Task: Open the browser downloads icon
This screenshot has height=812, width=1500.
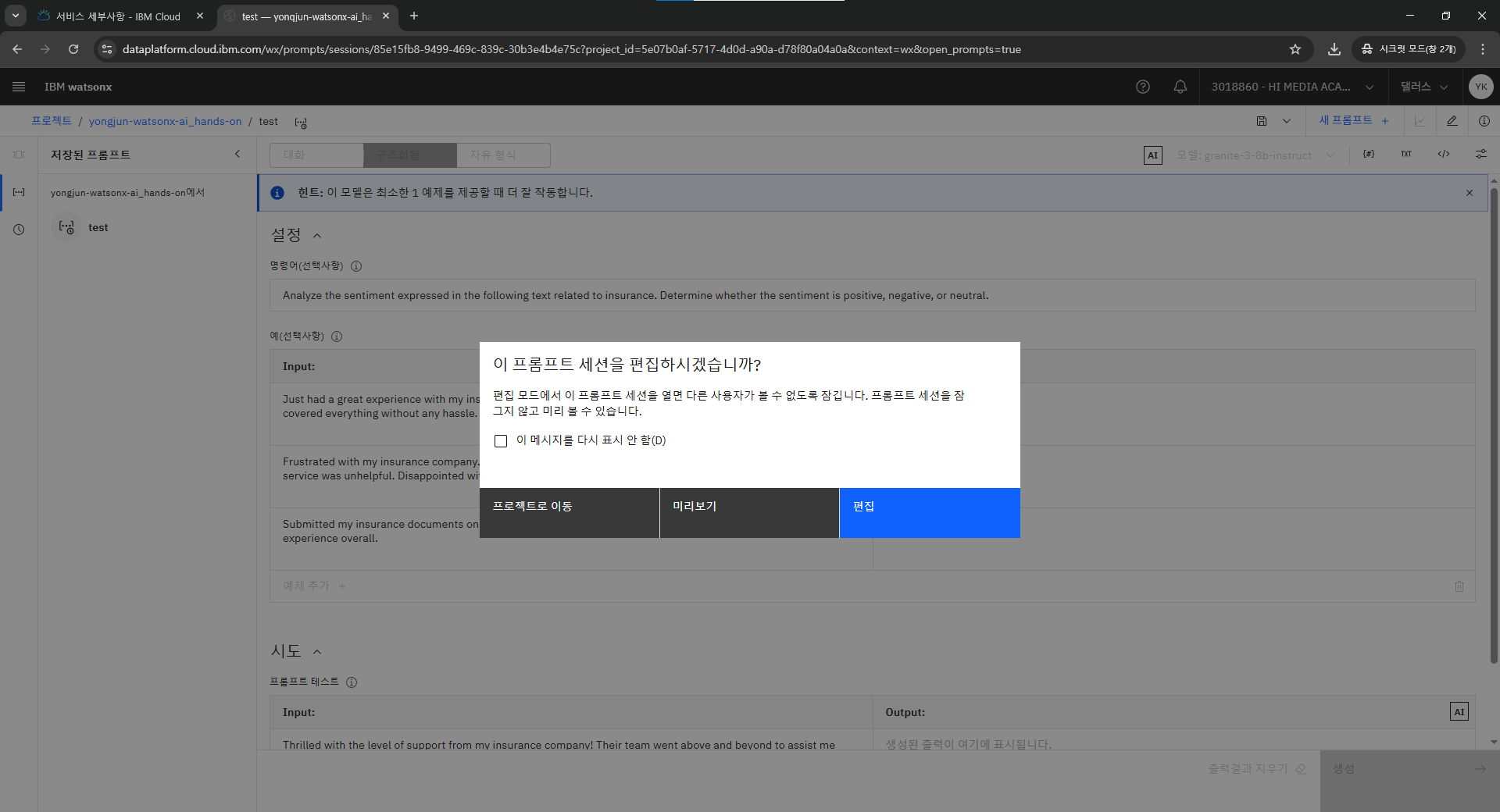Action: tap(1334, 49)
